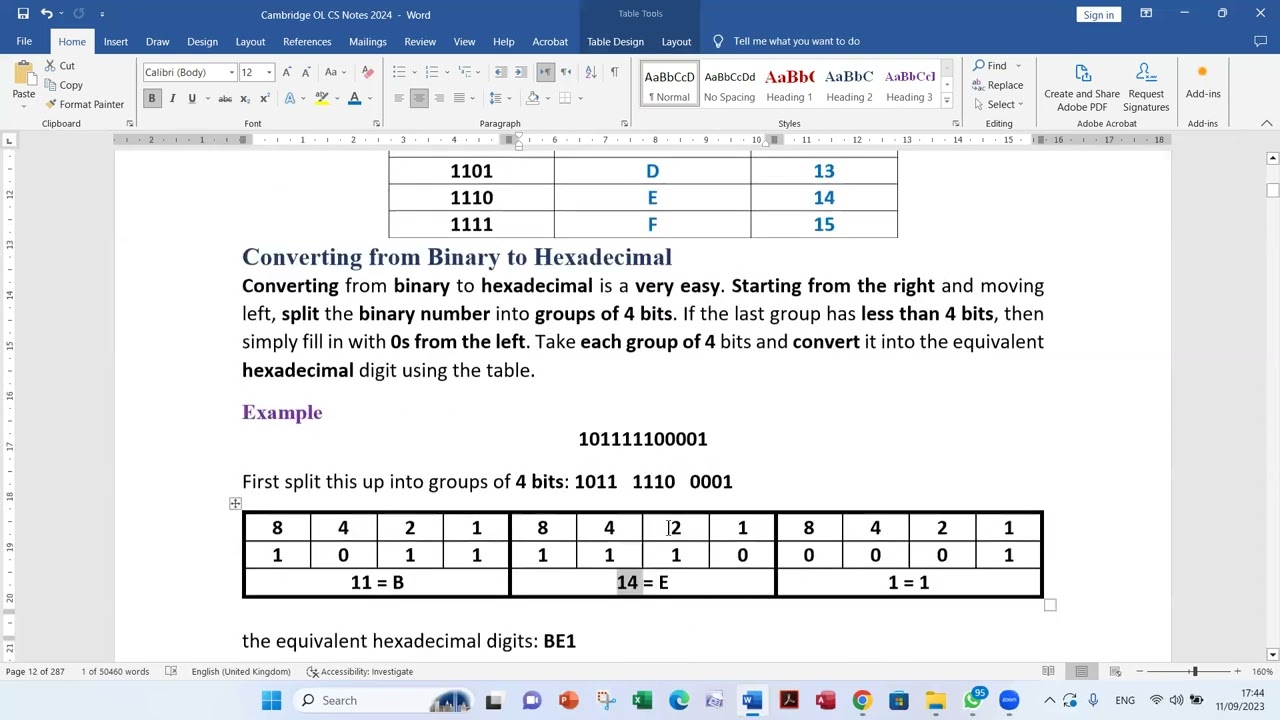Toggle right-to-left text direction
1280x720 pixels.
566,72
